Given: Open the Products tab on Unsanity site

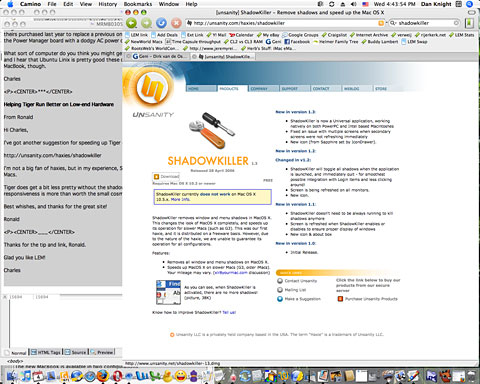Looking at the screenshot, I should [233, 89].
